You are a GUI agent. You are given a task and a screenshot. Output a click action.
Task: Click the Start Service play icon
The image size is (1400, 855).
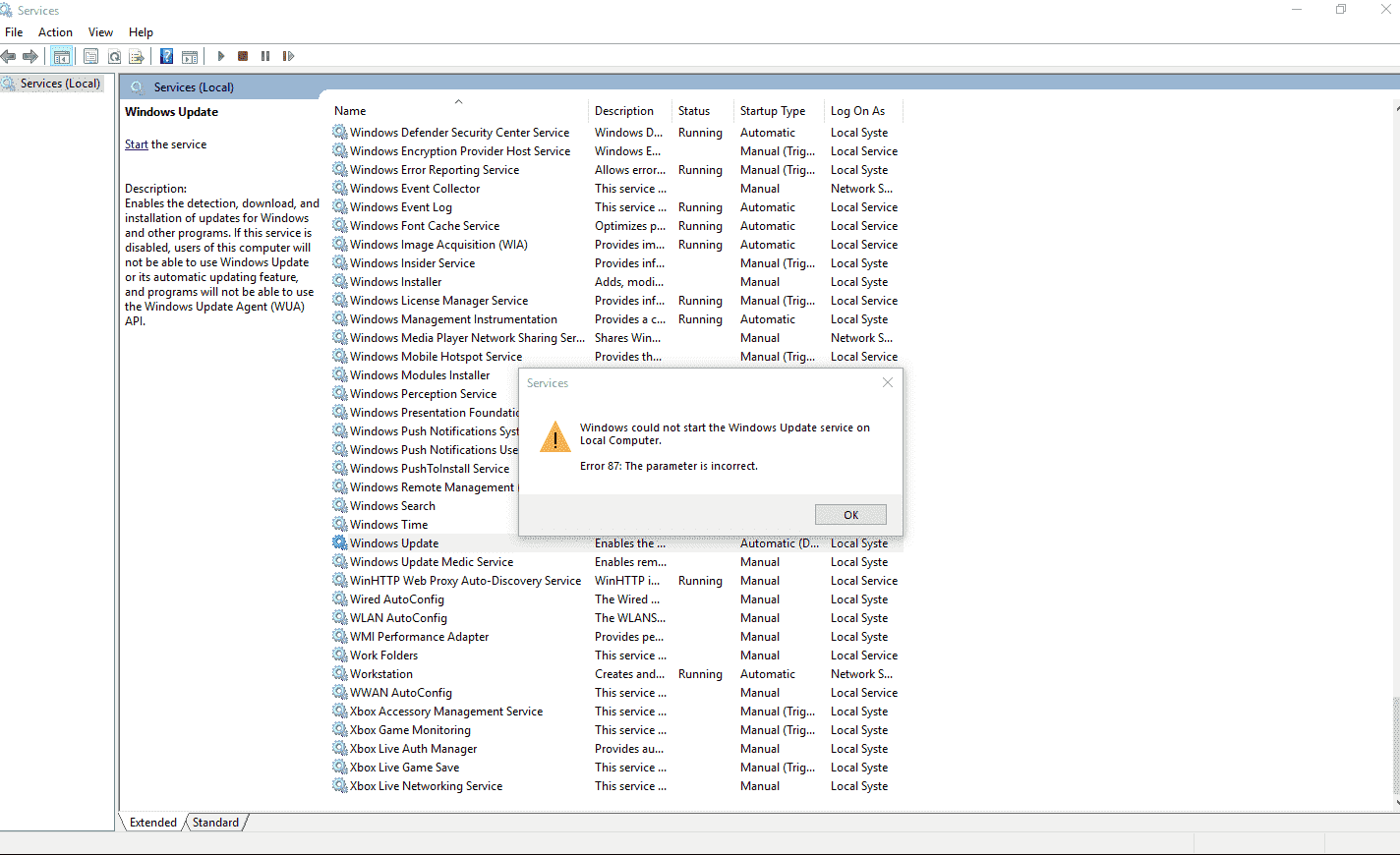point(221,56)
